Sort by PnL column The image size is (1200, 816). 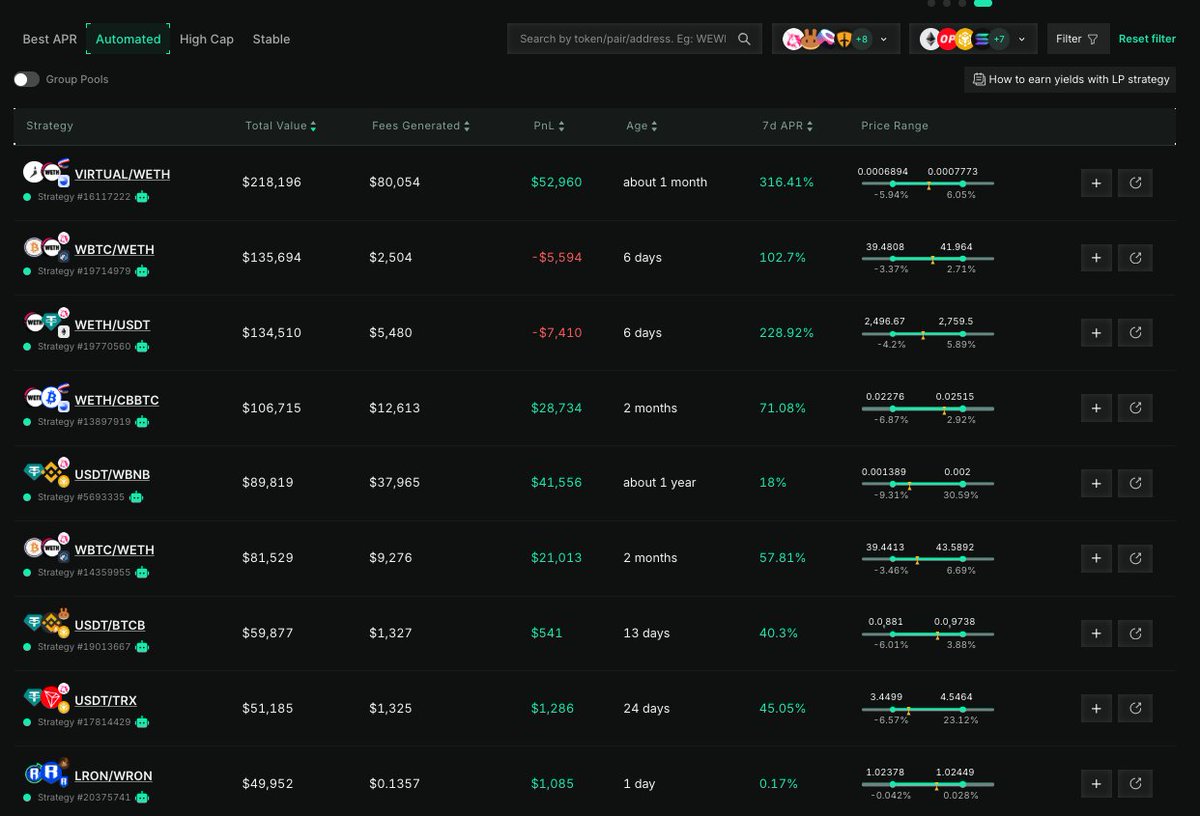pos(549,126)
